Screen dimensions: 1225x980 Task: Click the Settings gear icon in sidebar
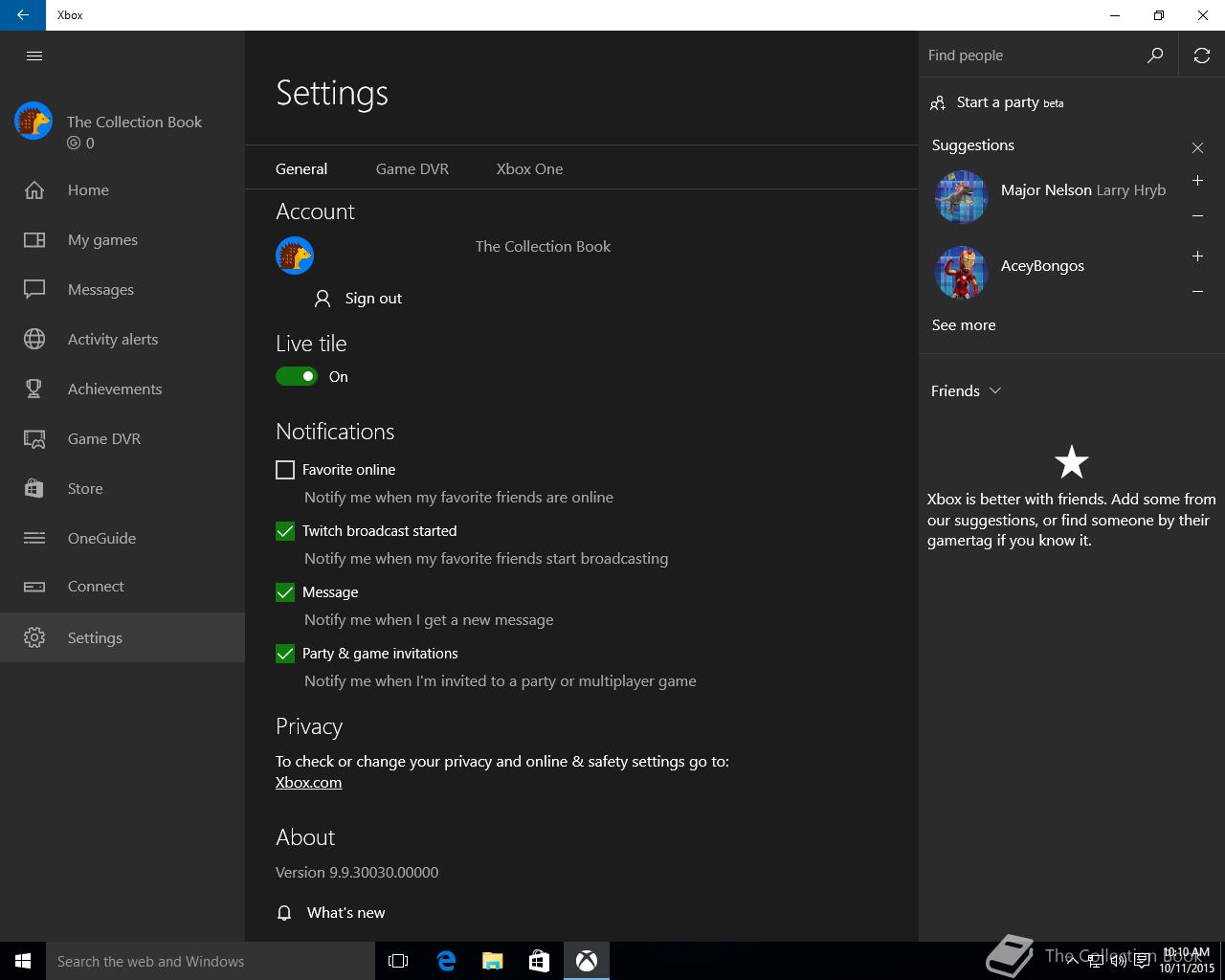coord(34,637)
